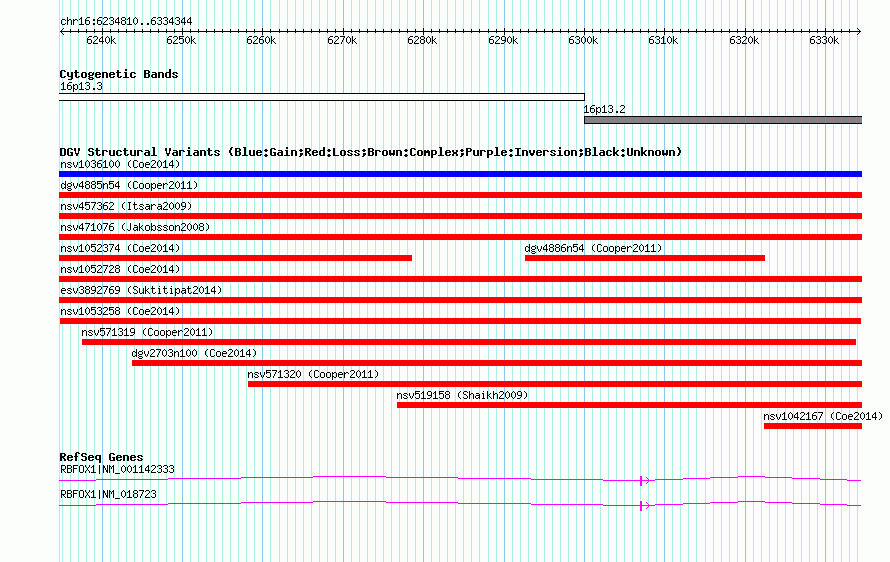Open variant label nsv571319 (Cooper2011)

[147, 332]
